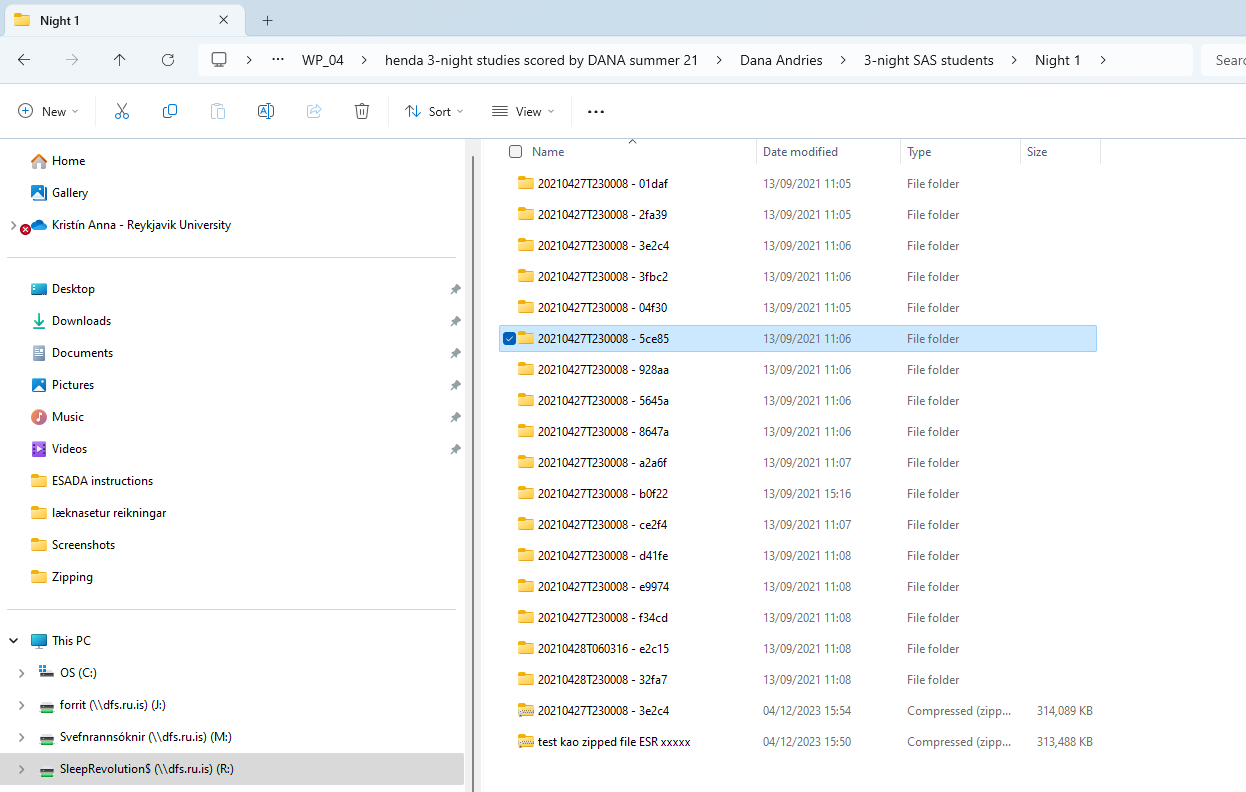Uncheck the checkbox for folder 5ce85

509,339
